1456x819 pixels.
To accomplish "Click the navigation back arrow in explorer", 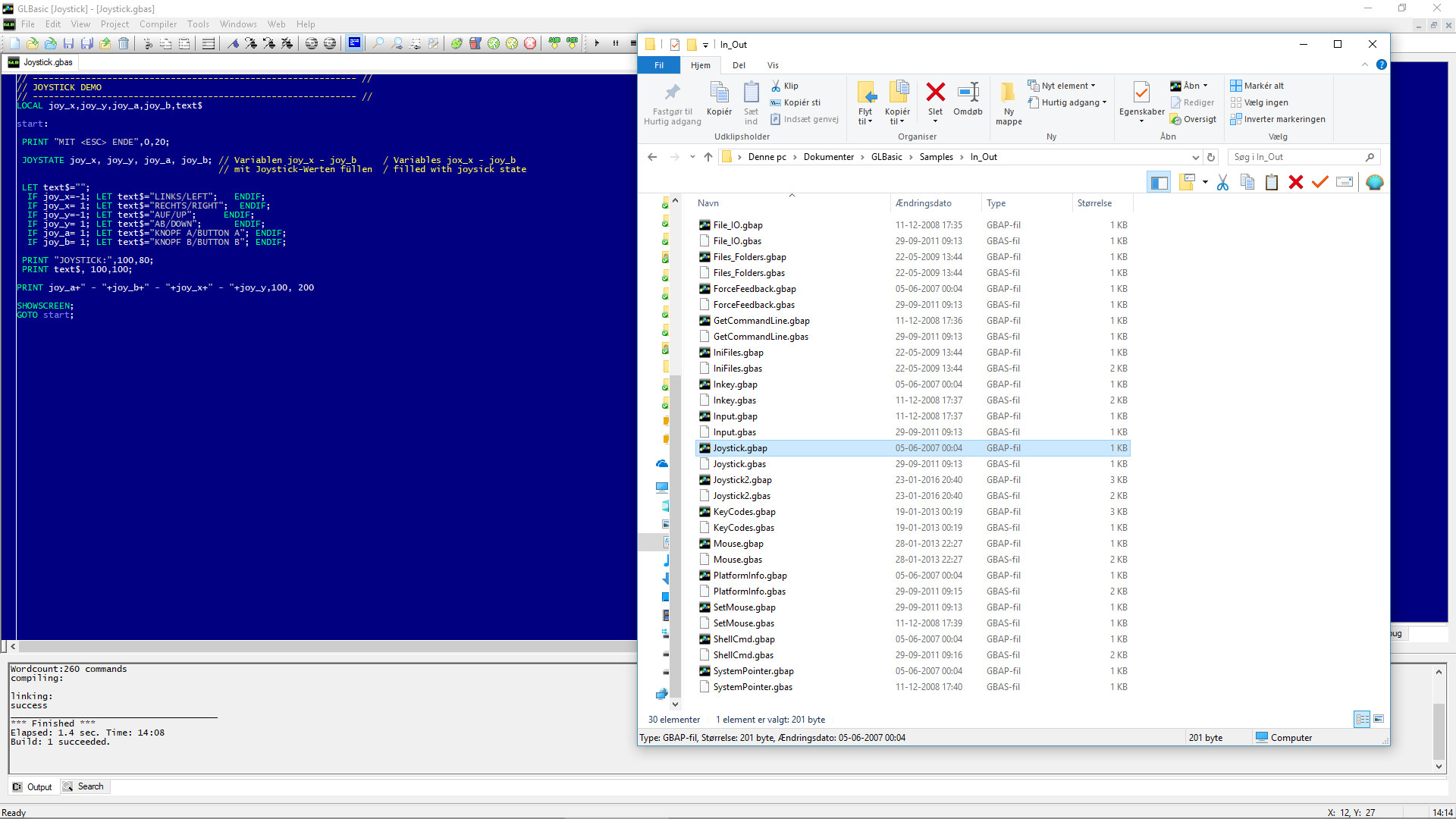I will click(x=652, y=156).
